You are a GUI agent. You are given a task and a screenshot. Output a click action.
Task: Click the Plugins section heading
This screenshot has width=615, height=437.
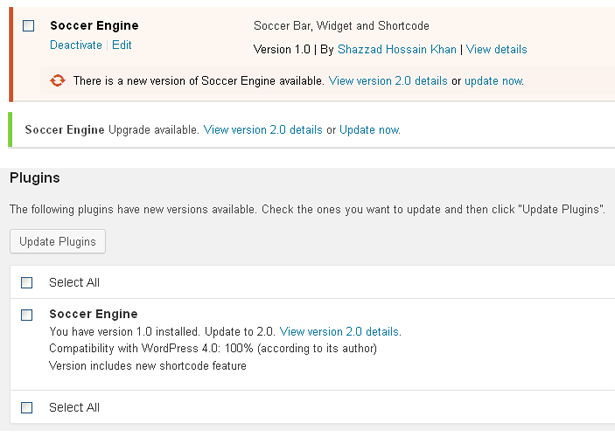click(x=35, y=178)
